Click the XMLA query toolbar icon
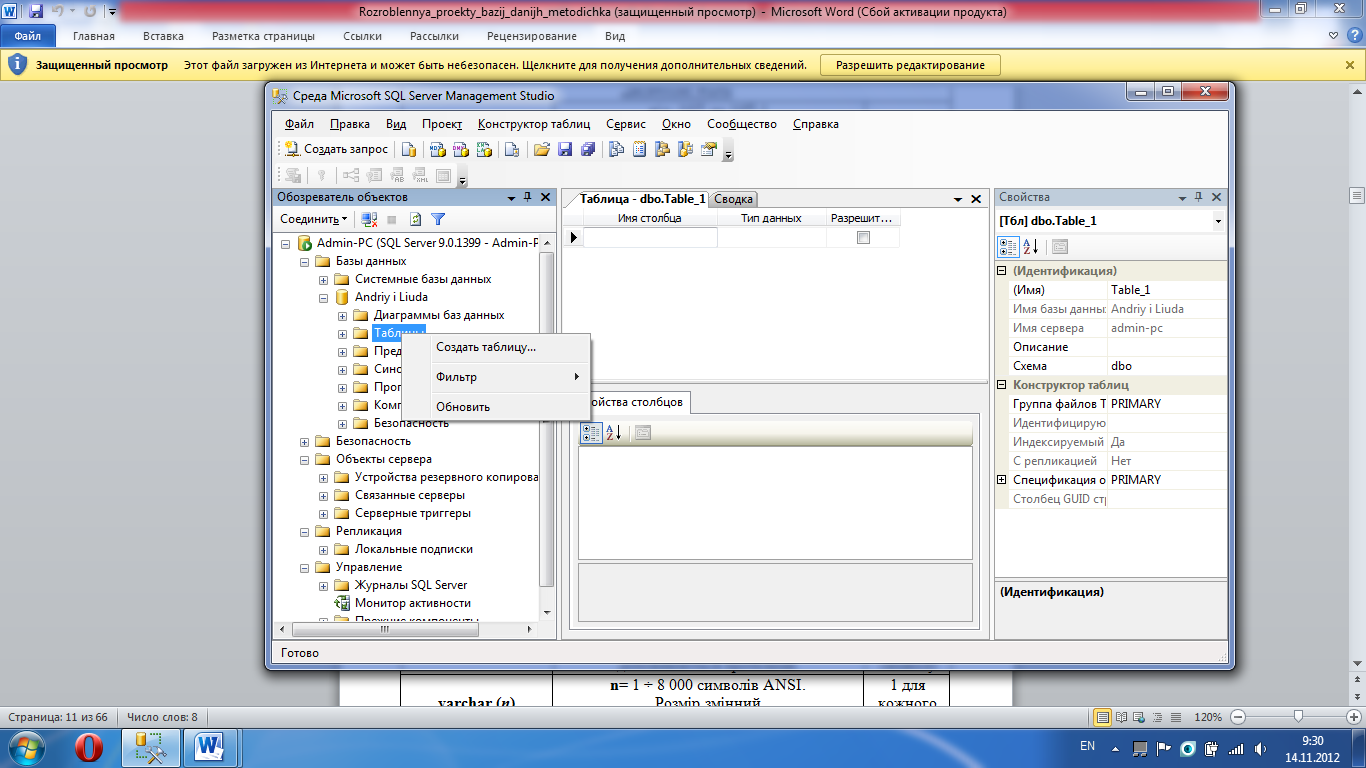This screenshot has width=1366, height=768. click(x=484, y=149)
